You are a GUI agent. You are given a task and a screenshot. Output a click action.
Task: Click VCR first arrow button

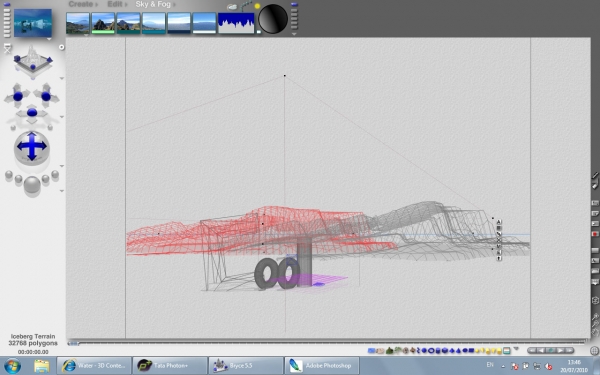click(533, 350)
